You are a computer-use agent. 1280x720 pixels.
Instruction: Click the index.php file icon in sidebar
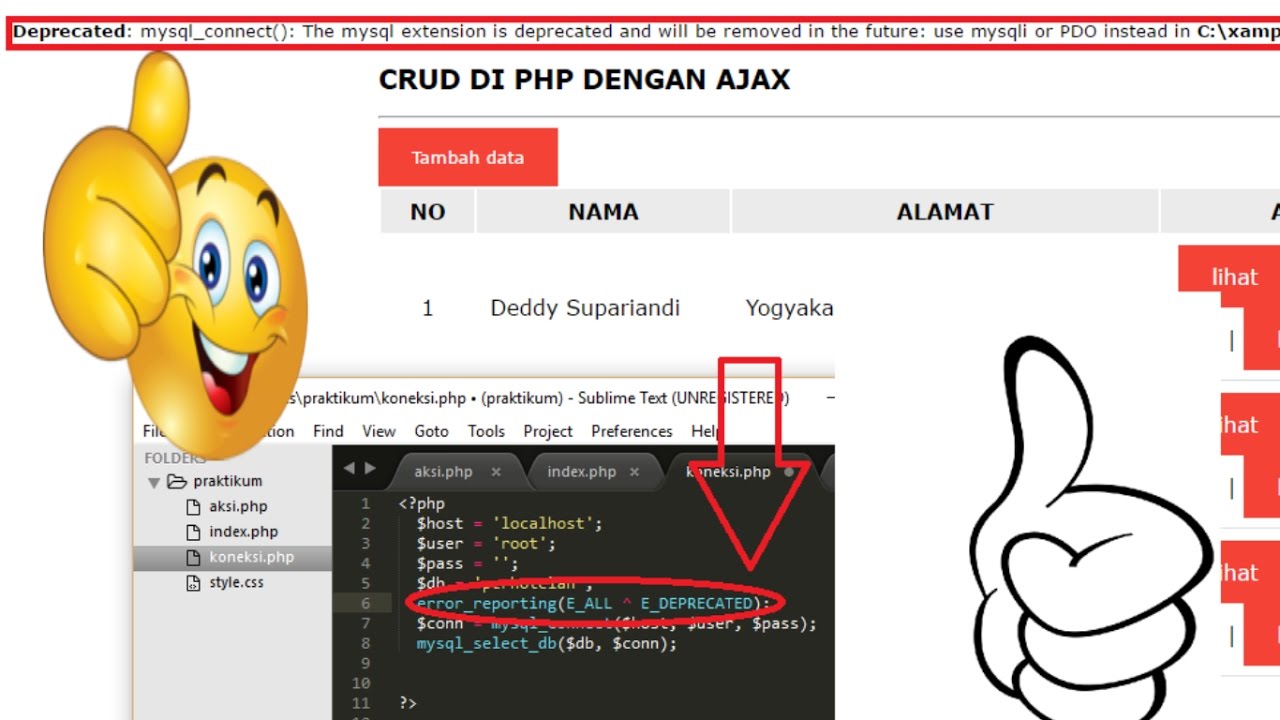pyautogui.click(x=194, y=532)
